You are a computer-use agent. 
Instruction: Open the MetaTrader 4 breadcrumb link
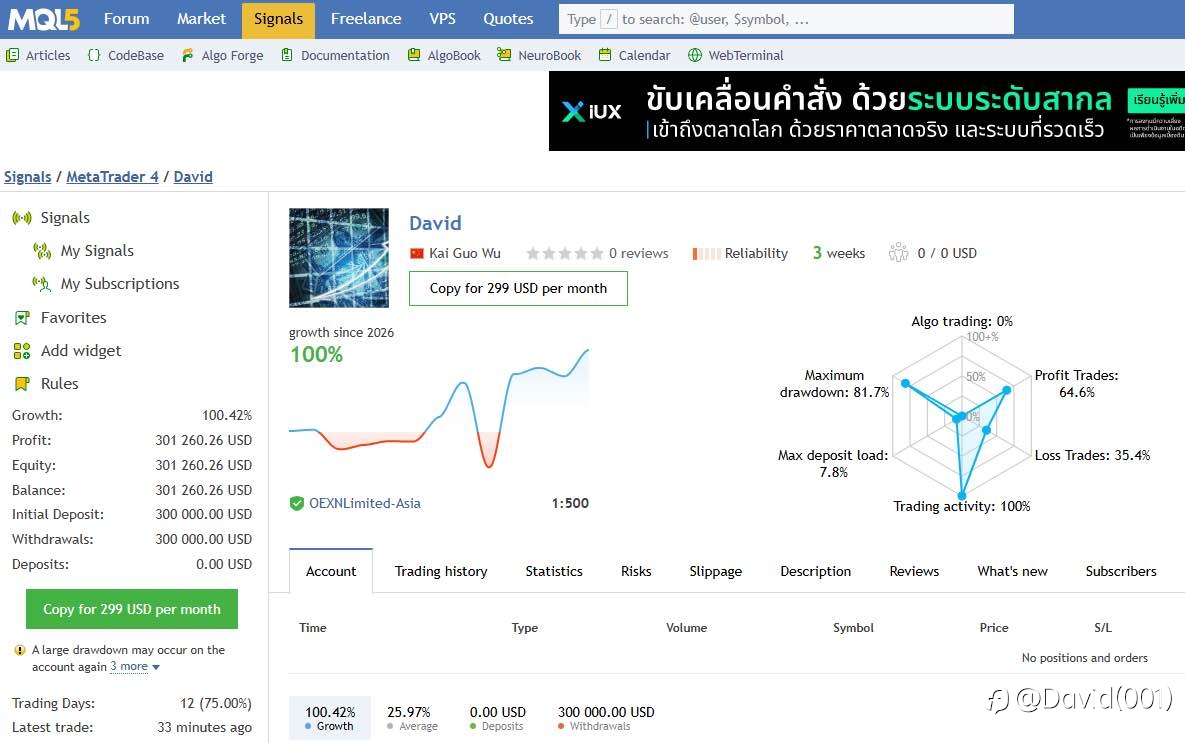pyautogui.click(x=112, y=177)
